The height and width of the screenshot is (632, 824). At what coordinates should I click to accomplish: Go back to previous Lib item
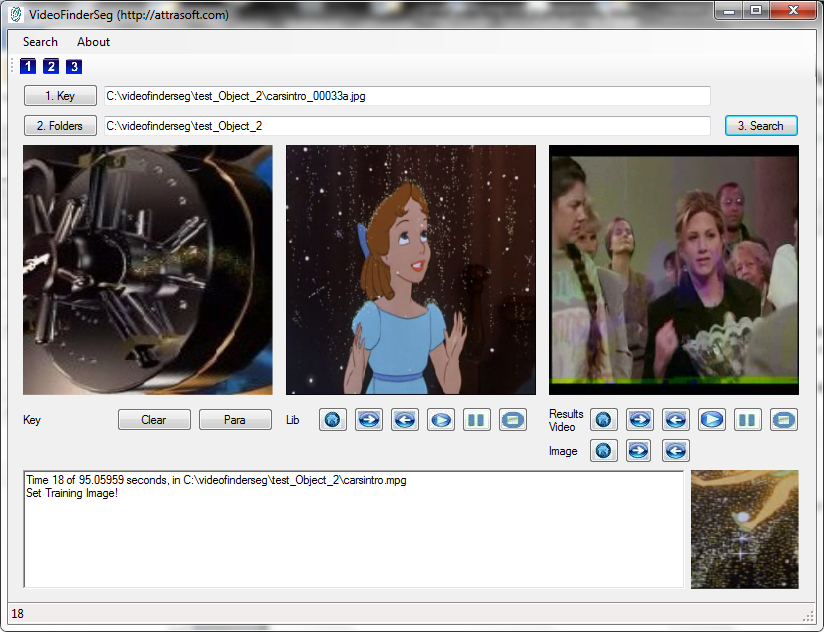point(405,420)
